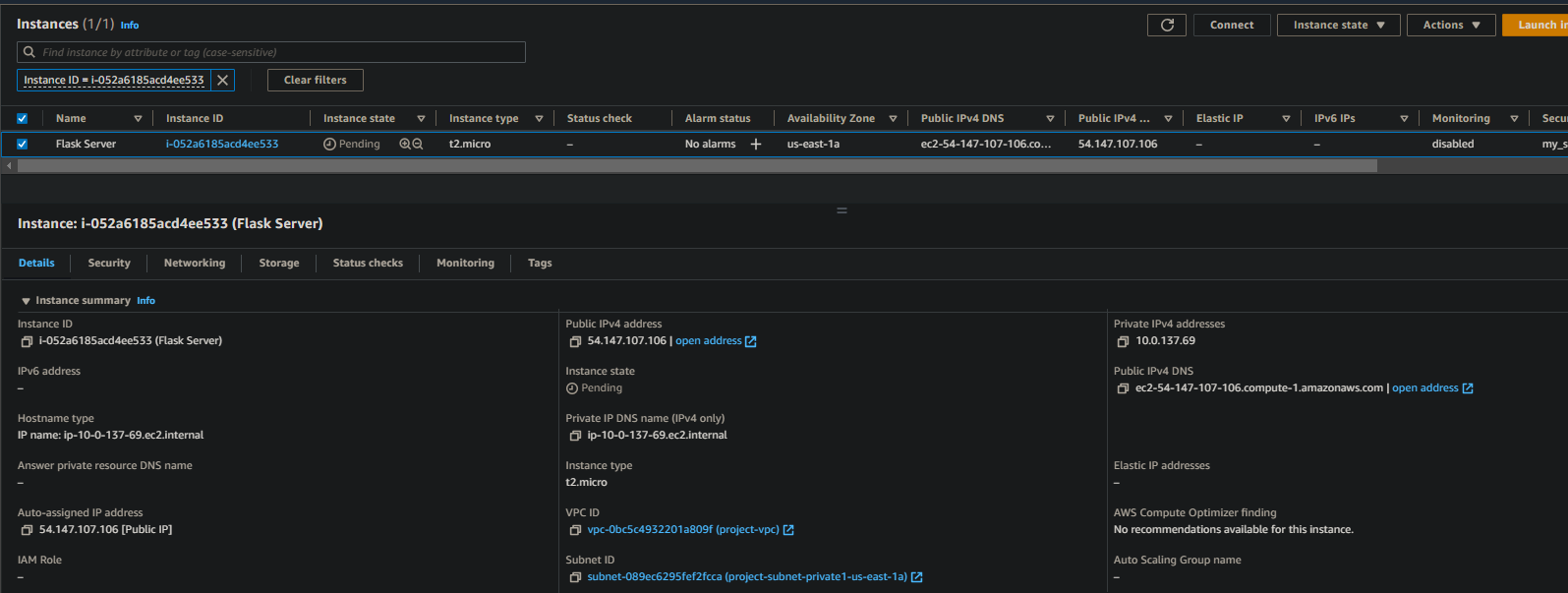1568x593 pixels.
Task: Click horizontal scrollbar under instances table
Action: point(697,166)
